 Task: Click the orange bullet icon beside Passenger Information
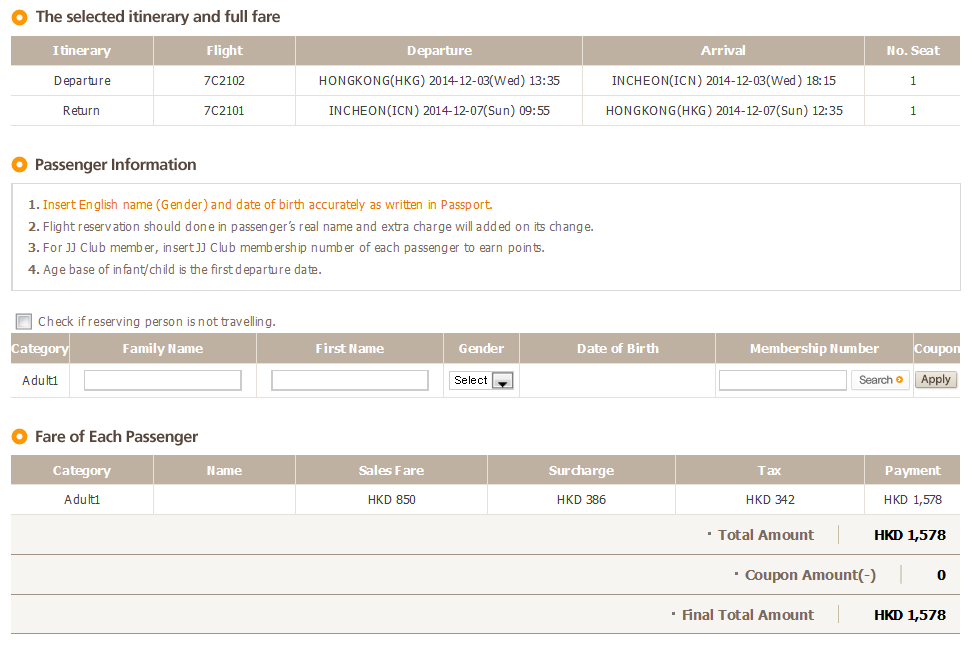point(19,165)
